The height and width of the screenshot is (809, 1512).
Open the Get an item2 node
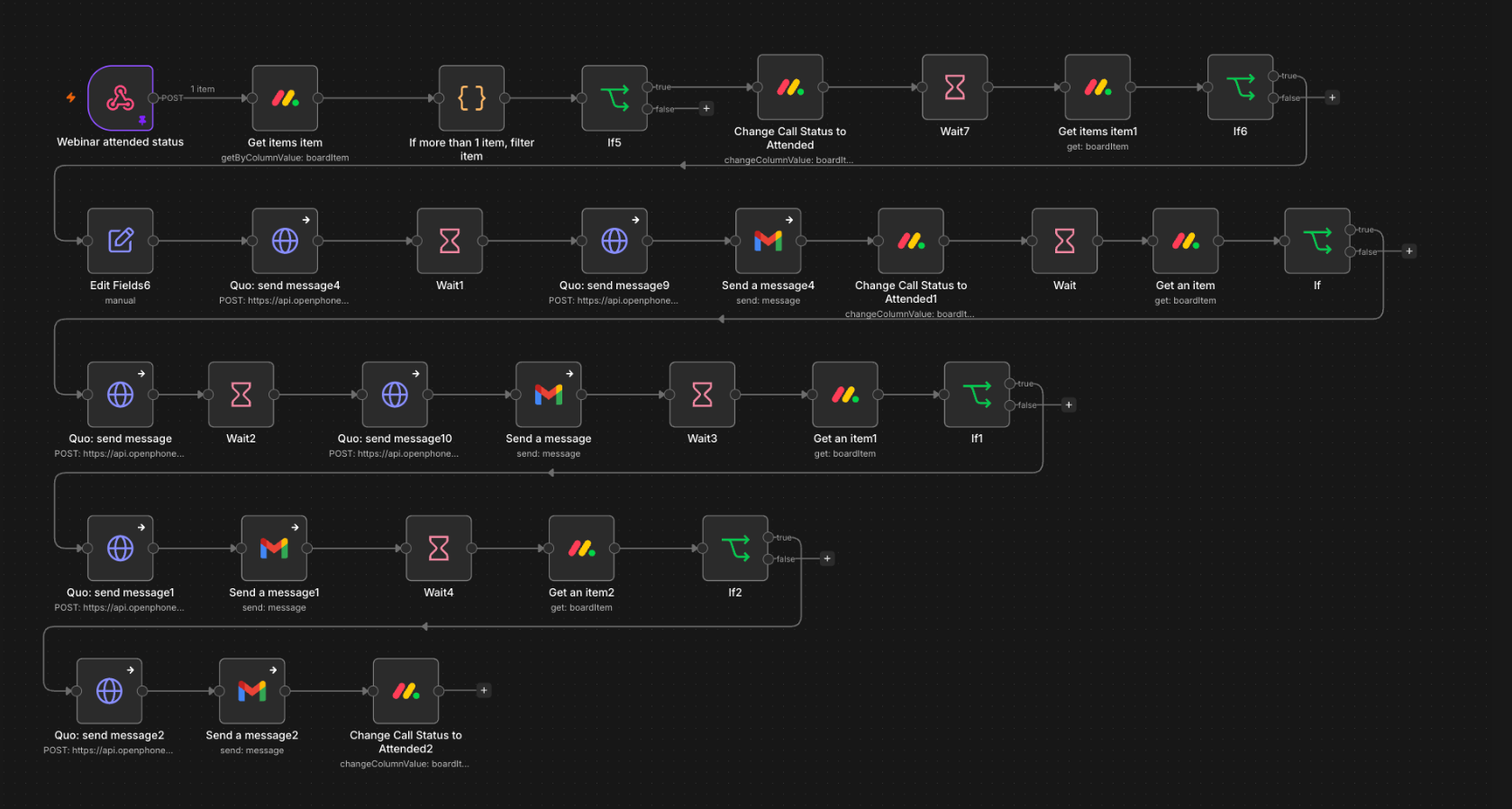click(x=581, y=548)
